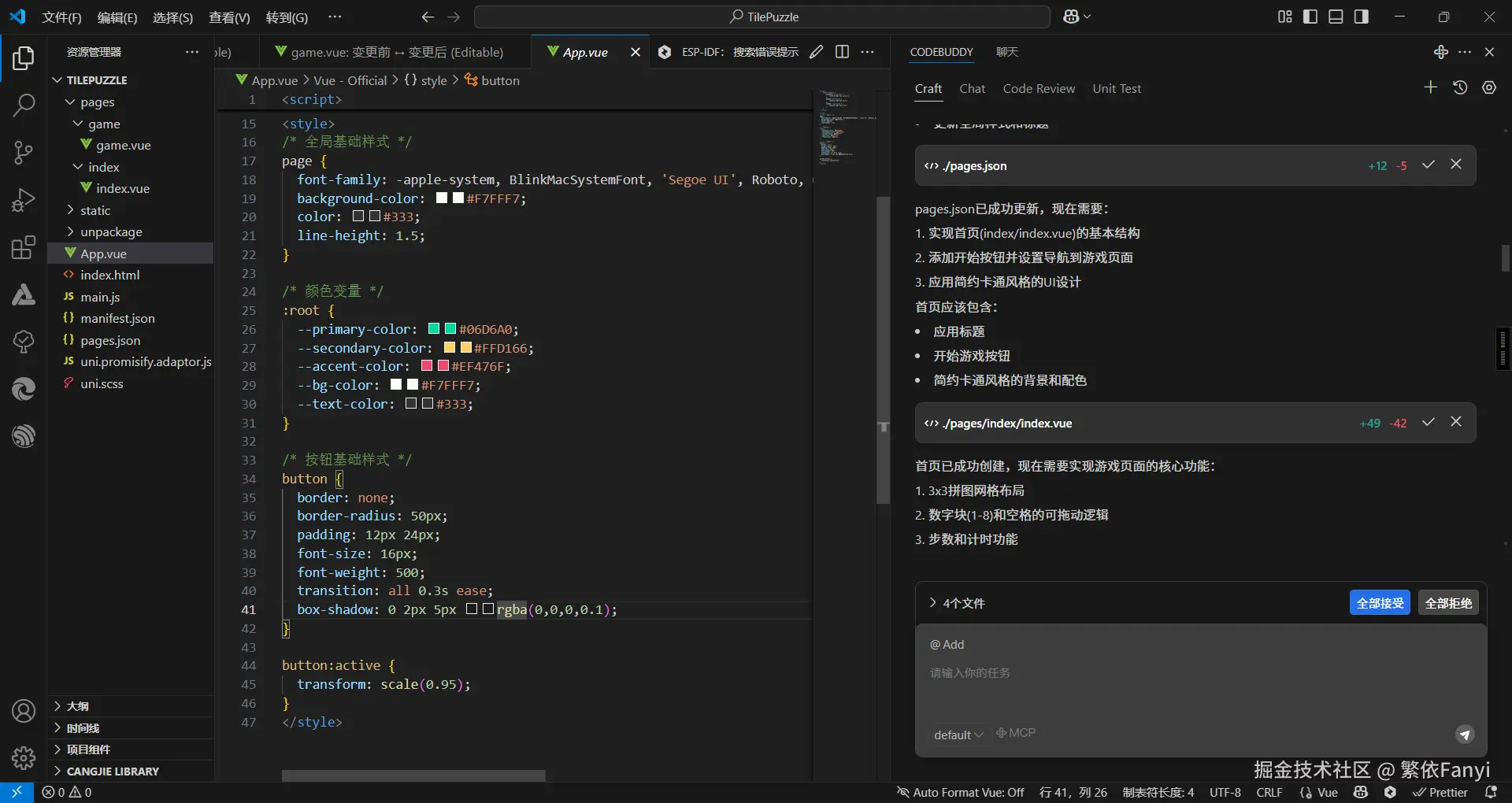Click the task input field 请输入你的任务
Image resolution: width=1512 pixels, height=803 pixels.
[1200, 672]
